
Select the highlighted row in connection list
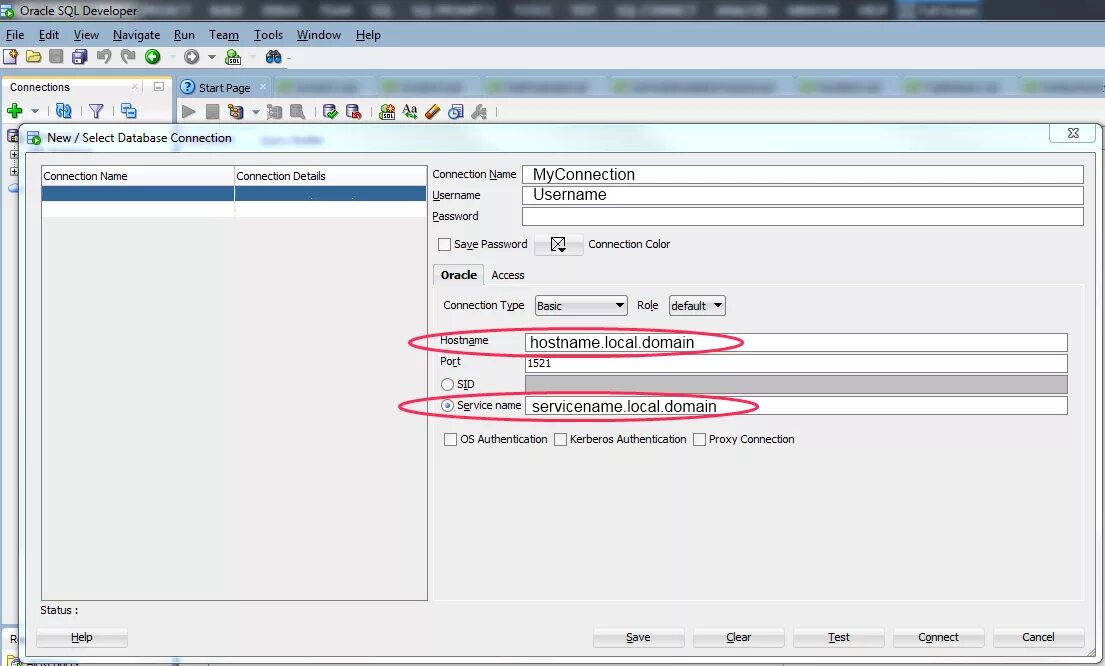(234, 194)
